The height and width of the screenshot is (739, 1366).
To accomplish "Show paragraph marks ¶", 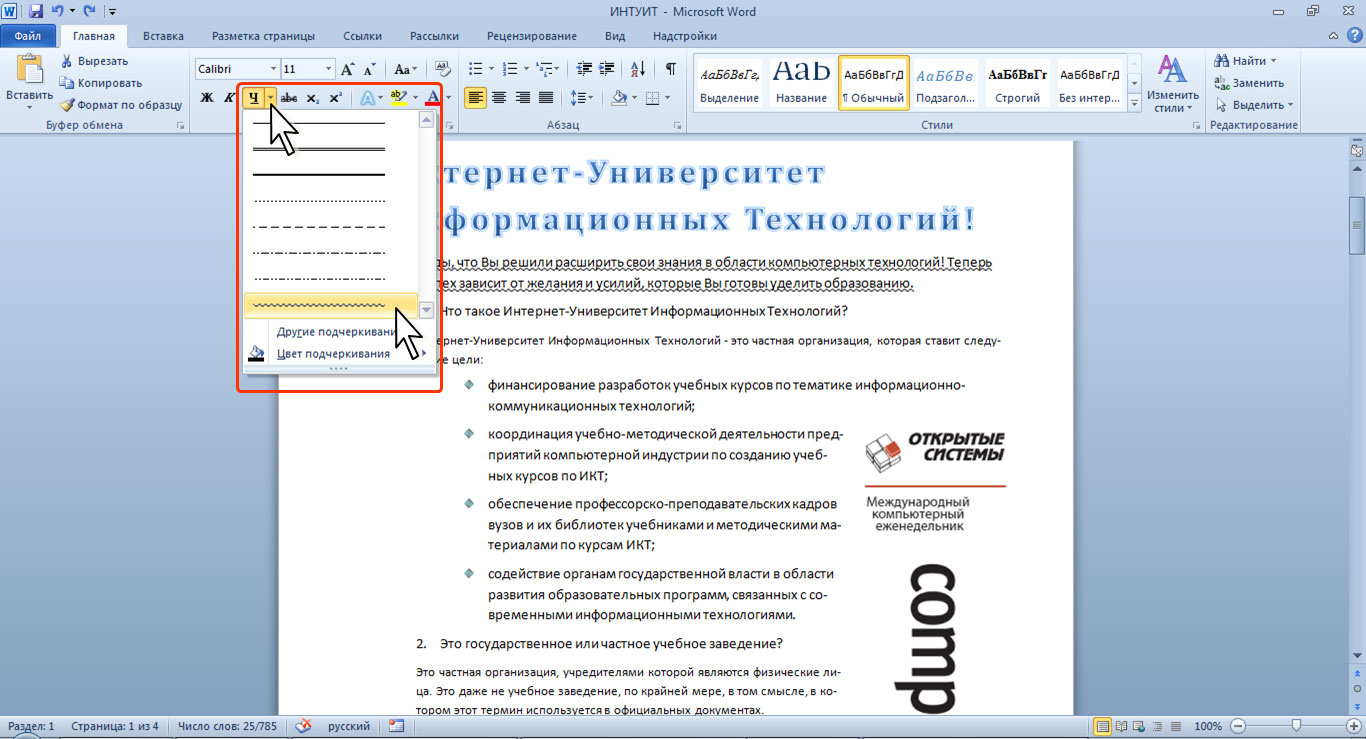I will tap(670, 69).
